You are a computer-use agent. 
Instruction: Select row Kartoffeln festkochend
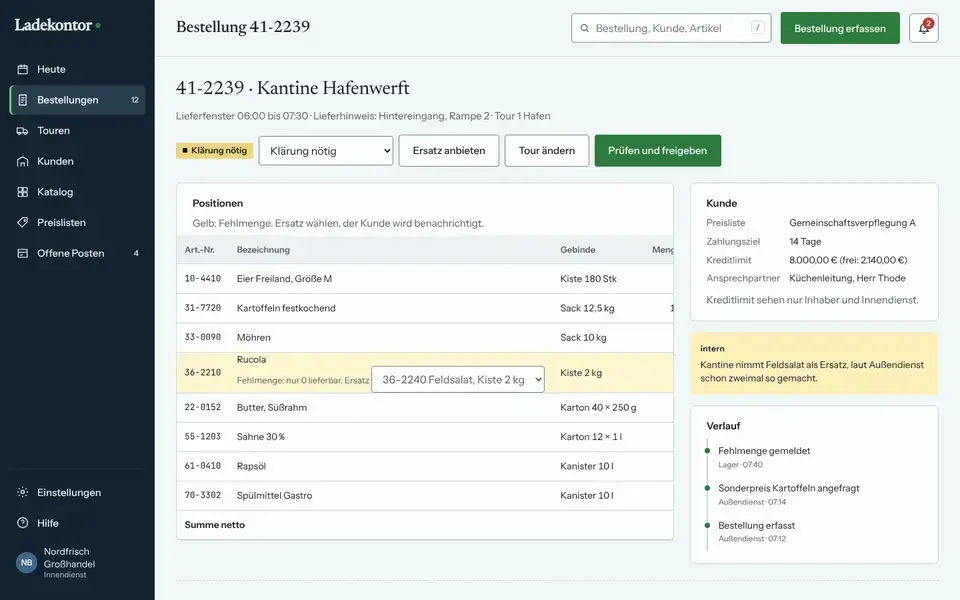(425, 308)
